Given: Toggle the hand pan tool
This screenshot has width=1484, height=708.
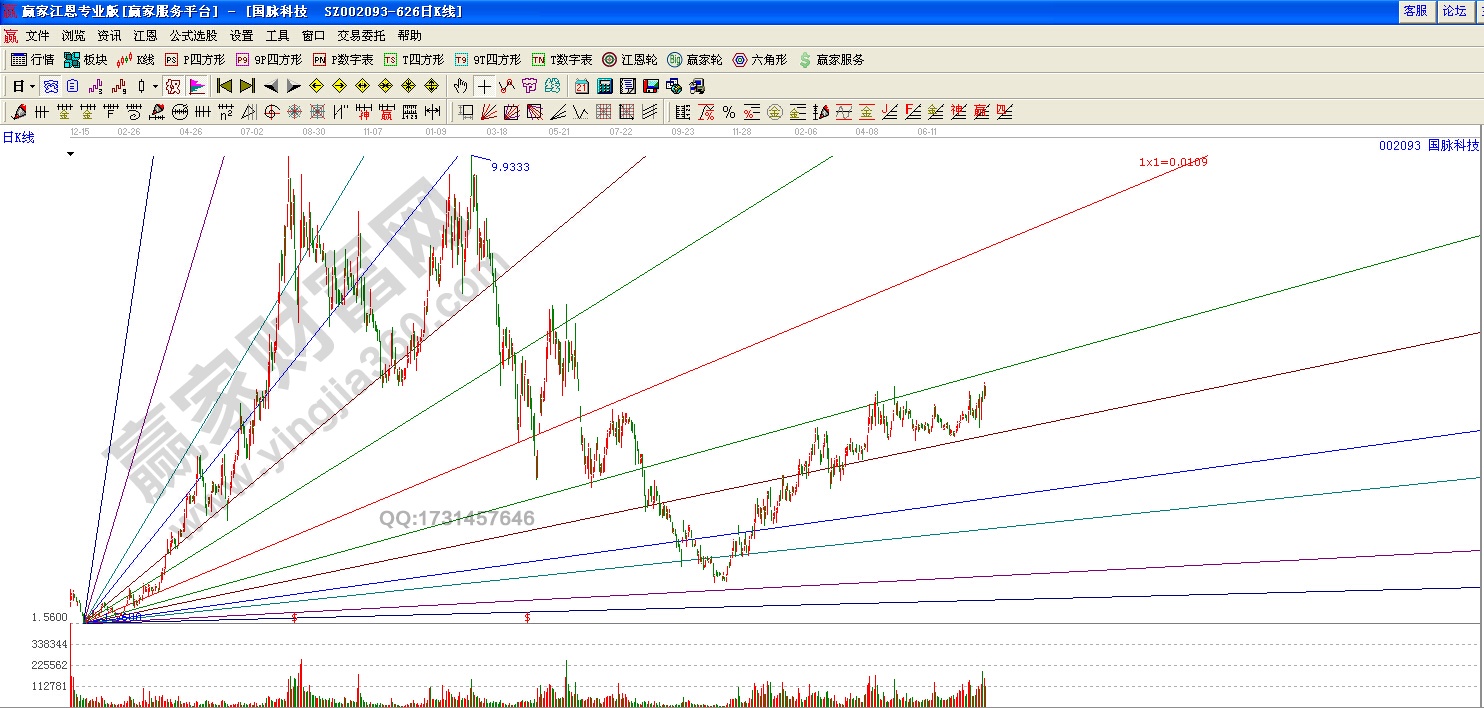Looking at the screenshot, I should (460, 86).
